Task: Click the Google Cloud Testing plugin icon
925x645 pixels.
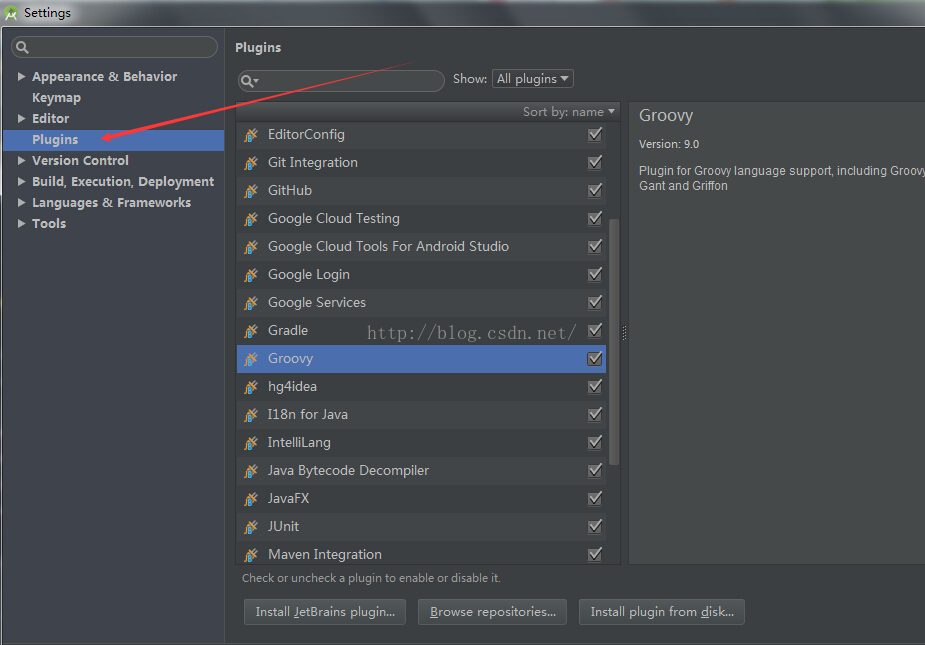Action: pyautogui.click(x=251, y=219)
